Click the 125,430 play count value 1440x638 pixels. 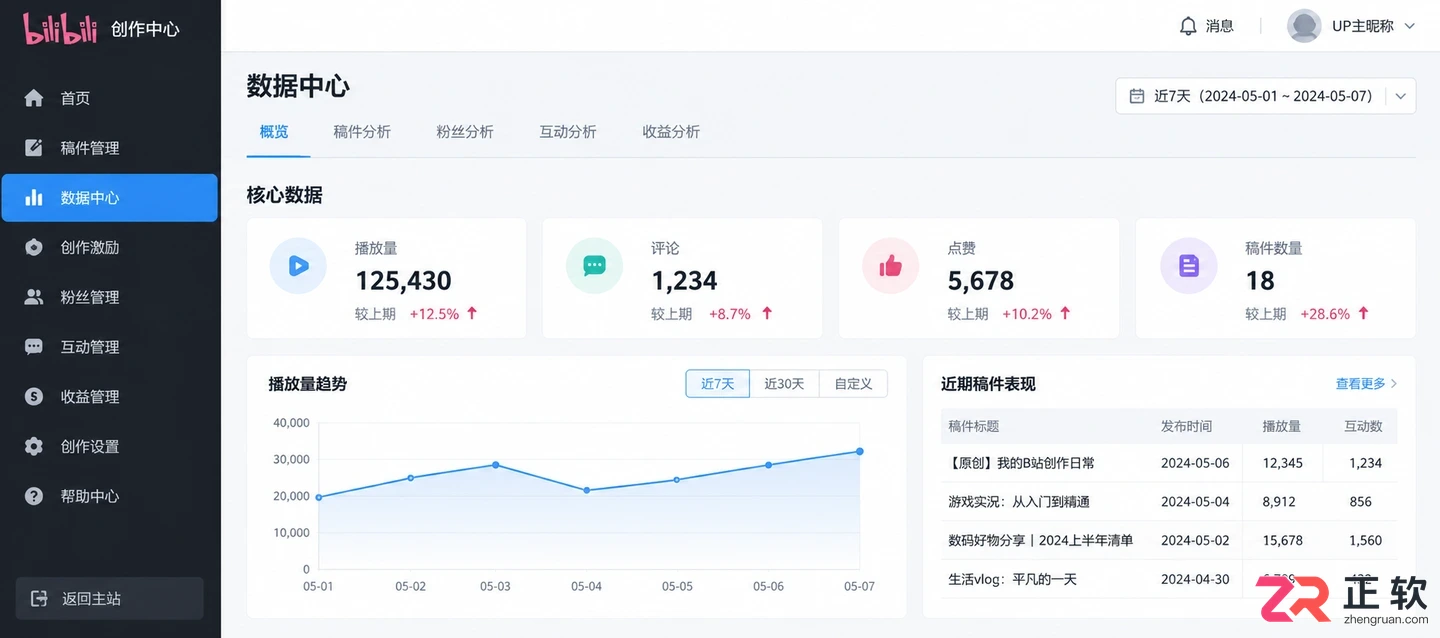[403, 281]
